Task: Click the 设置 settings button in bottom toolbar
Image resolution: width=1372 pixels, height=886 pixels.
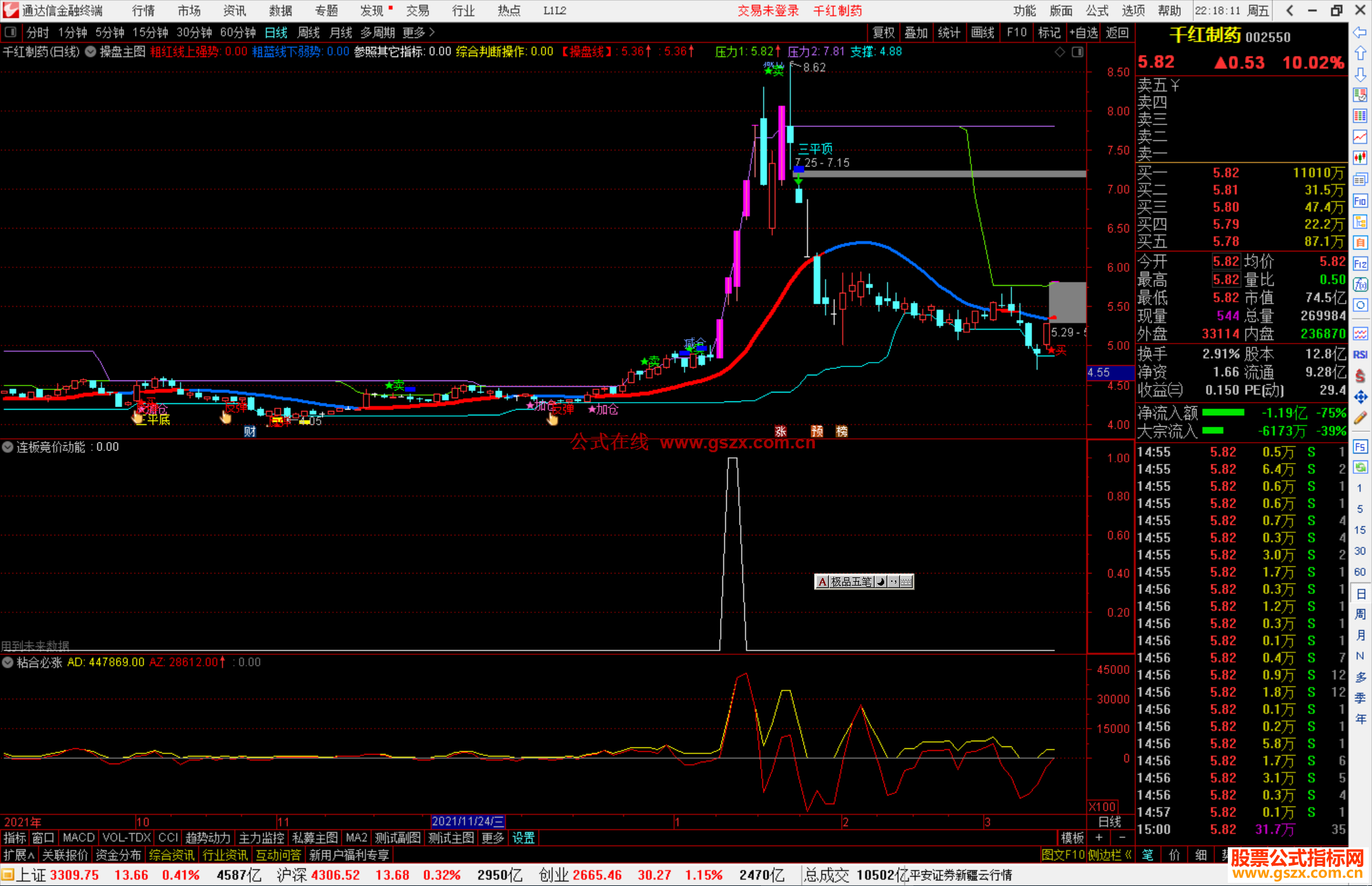Action: point(523,838)
